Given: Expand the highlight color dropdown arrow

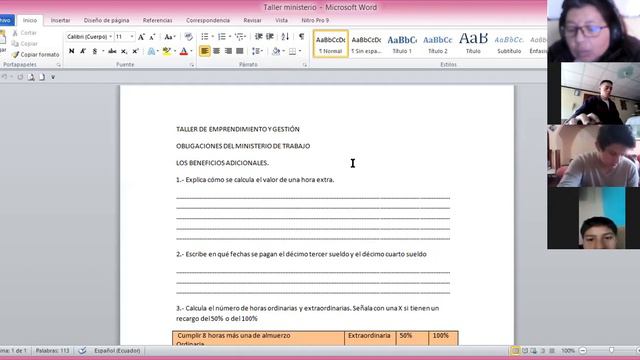Looking at the screenshot, I should coord(175,51).
